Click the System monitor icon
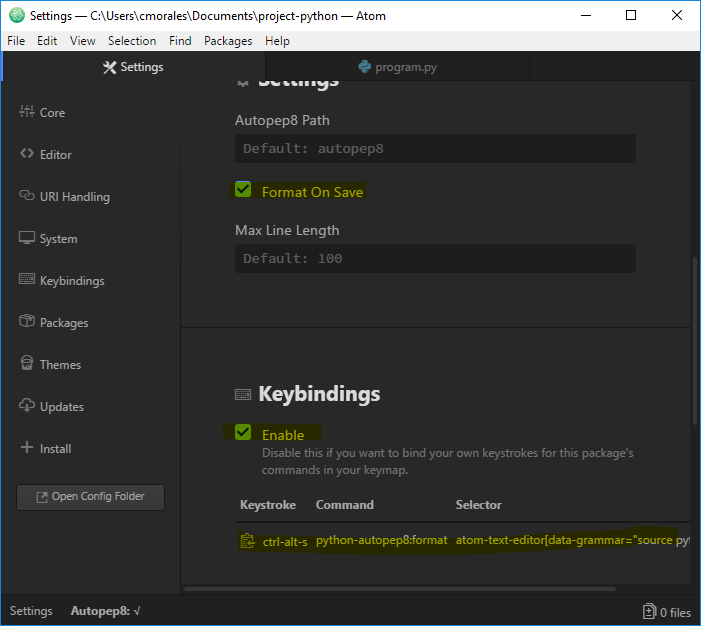This screenshot has height=626, width=701. pos(26,237)
